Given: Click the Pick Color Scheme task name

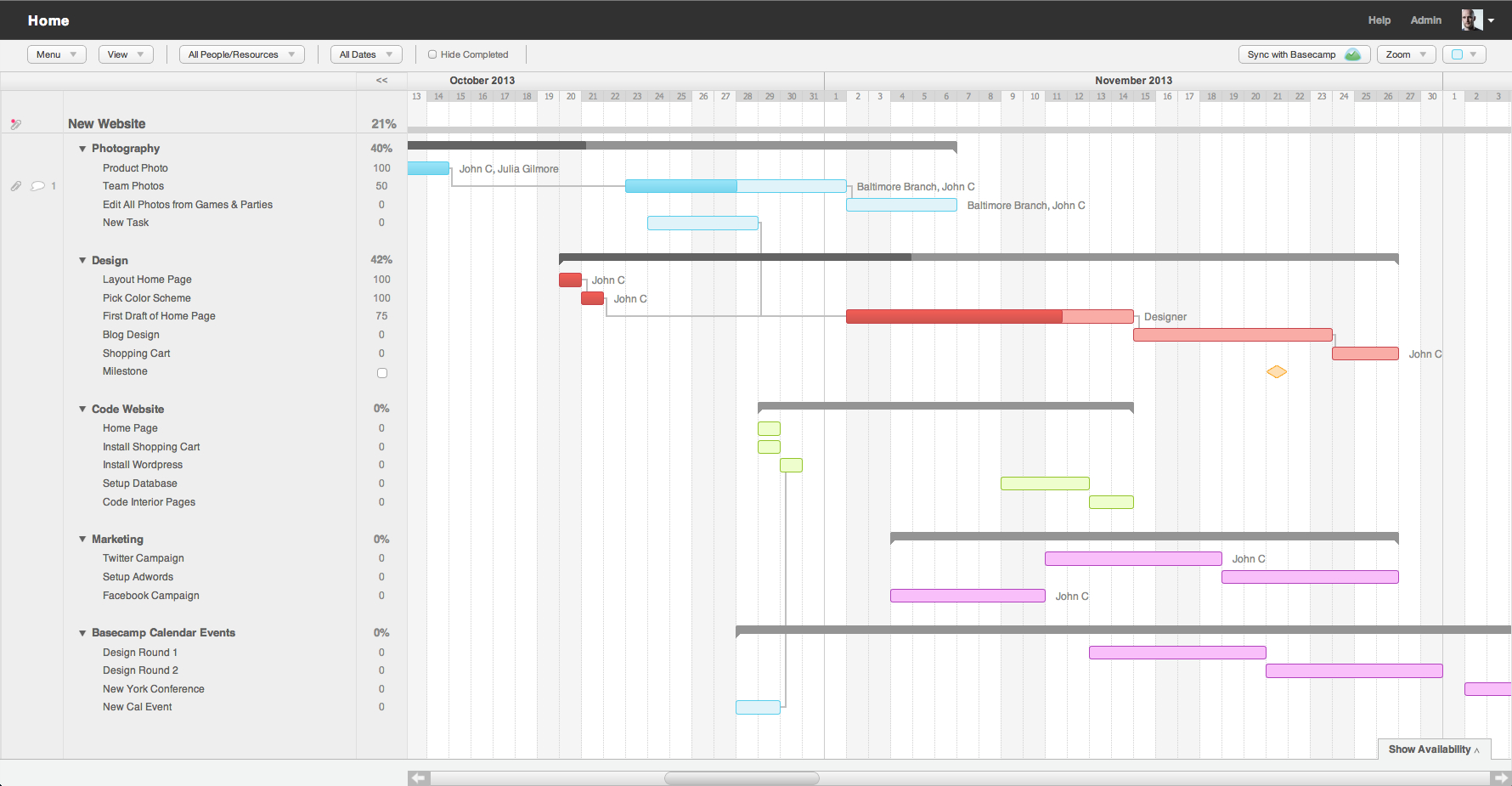Looking at the screenshot, I should click(147, 298).
